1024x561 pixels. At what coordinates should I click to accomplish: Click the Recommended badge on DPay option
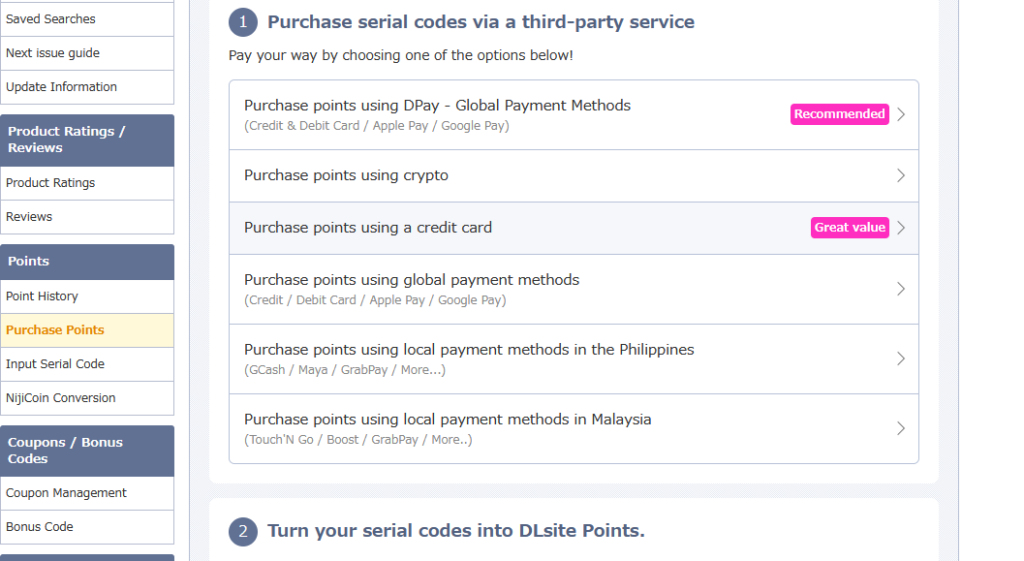click(x=839, y=114)
